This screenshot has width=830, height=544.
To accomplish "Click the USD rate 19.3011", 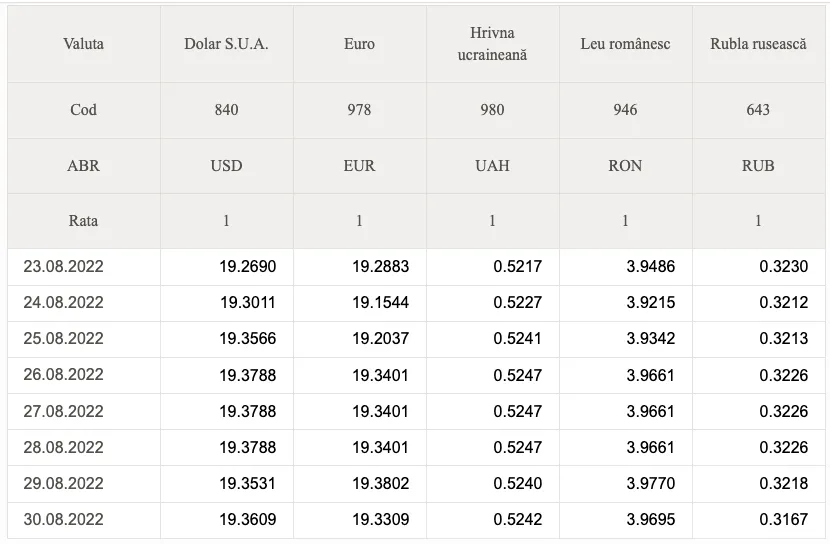I will click(x=248, y=303).
